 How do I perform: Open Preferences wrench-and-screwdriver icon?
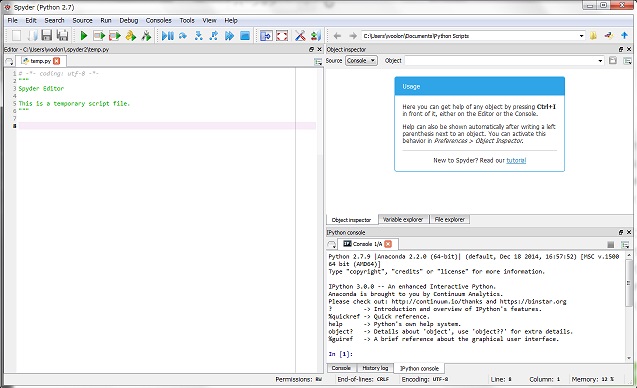click(300, 36)
